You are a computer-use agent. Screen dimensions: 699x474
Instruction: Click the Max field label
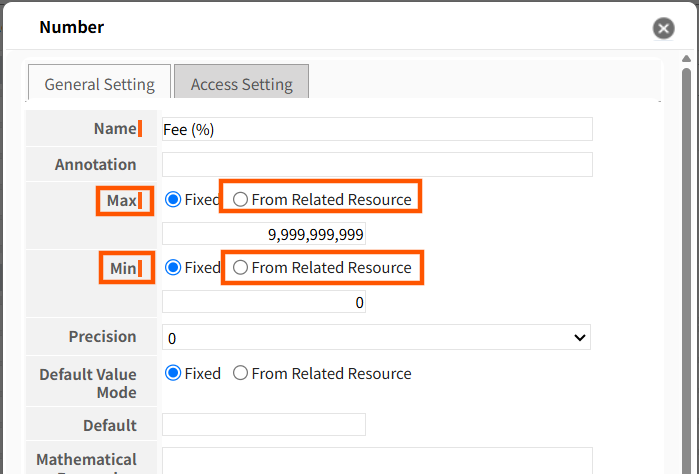121,201
